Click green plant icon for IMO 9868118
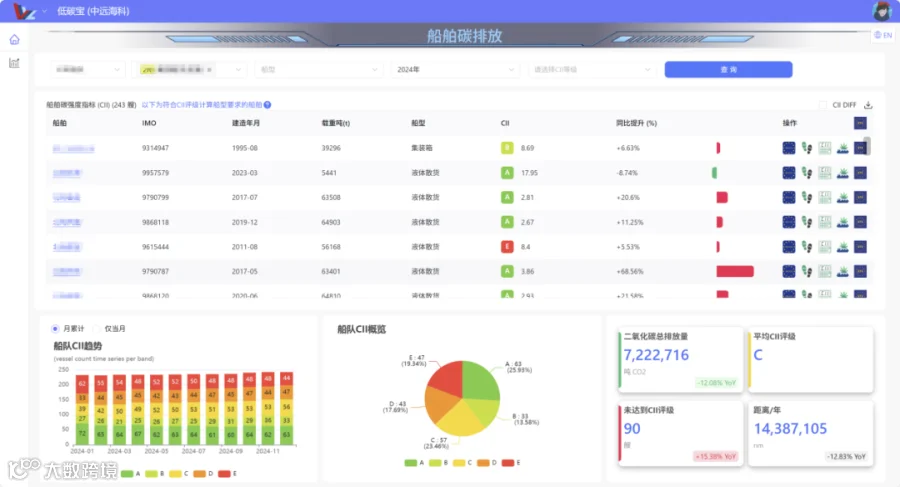900x487 pixels. [843, 222]
